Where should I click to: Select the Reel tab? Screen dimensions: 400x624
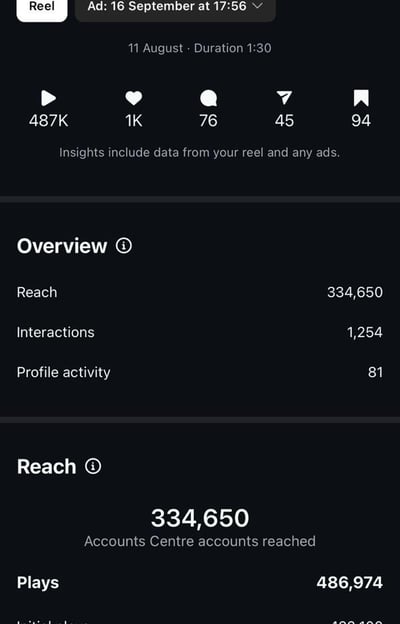click(42, 8)
